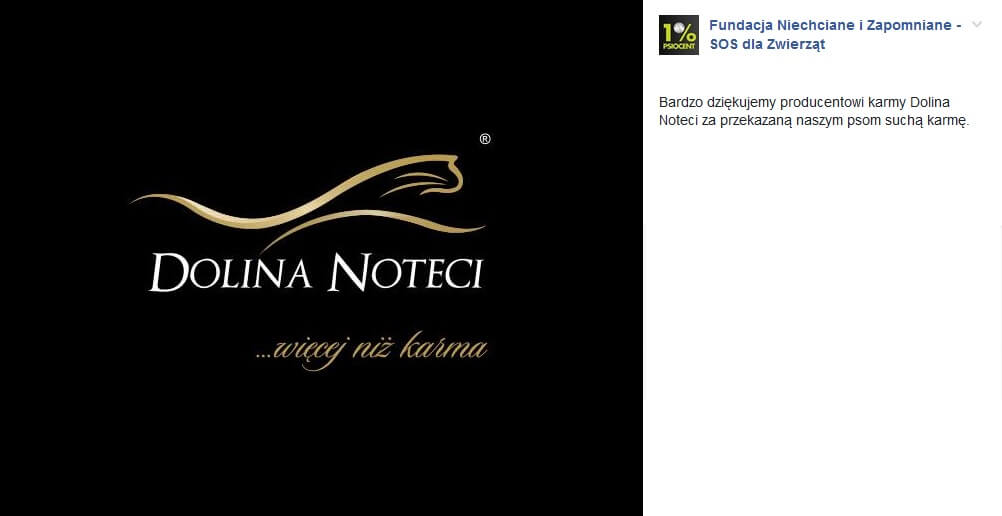Click the white 'Noteci' wordmark
The height and width of the screenshot is (516, 1002).
pyautogui.click(x=406, y=272)
